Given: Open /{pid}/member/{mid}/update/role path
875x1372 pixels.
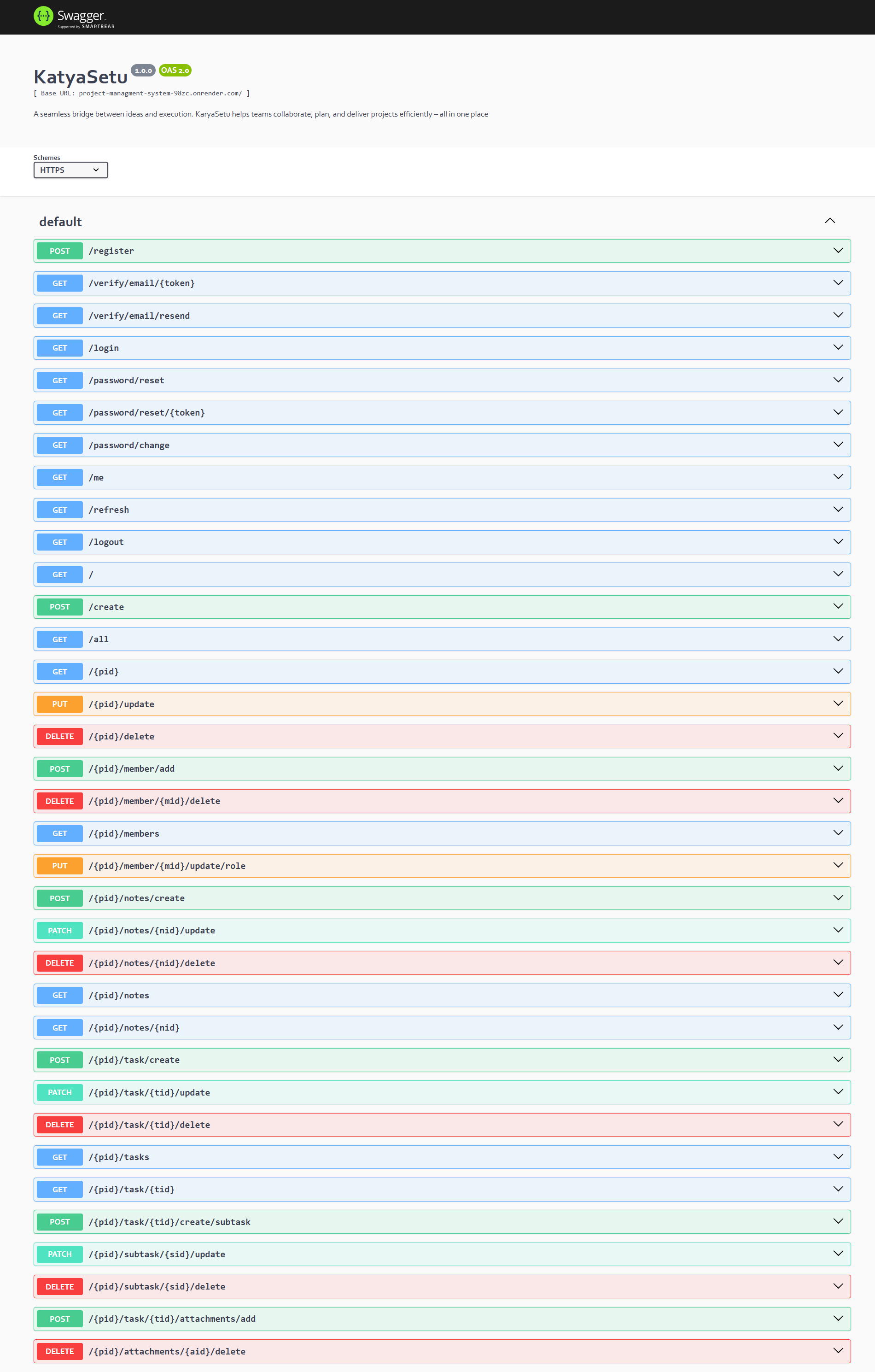Looking at the screenshot, I should pos(167,866).
